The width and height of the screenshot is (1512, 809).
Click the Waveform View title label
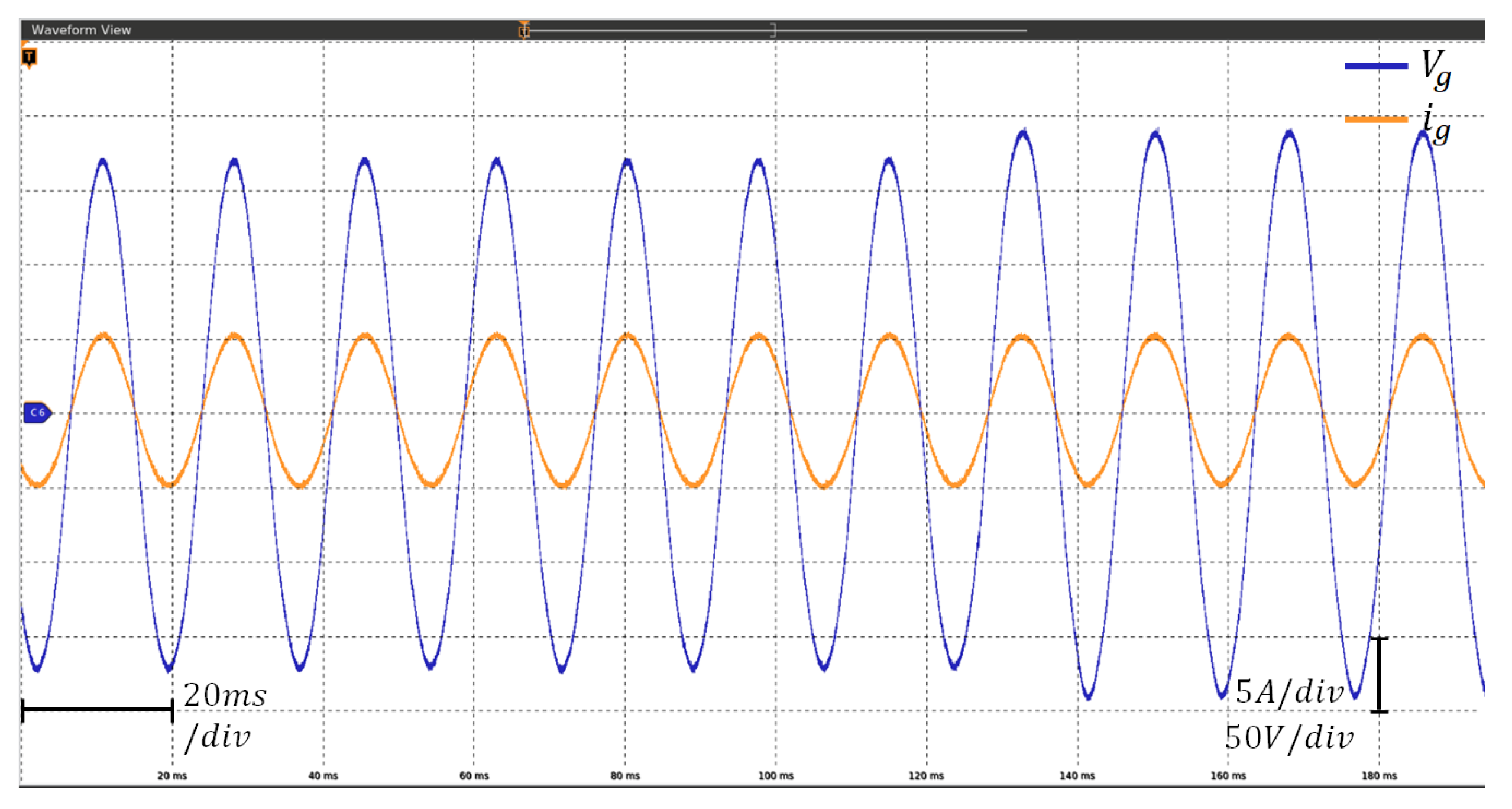(x=81, y=30)
